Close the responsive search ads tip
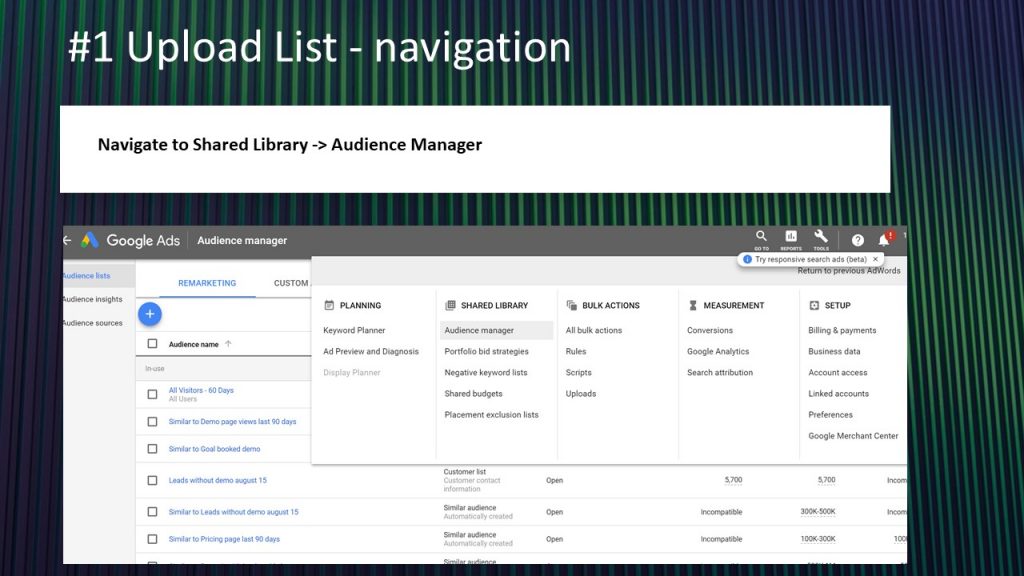This screenshot has width=1024, height=576. click(x=875, y=259)
